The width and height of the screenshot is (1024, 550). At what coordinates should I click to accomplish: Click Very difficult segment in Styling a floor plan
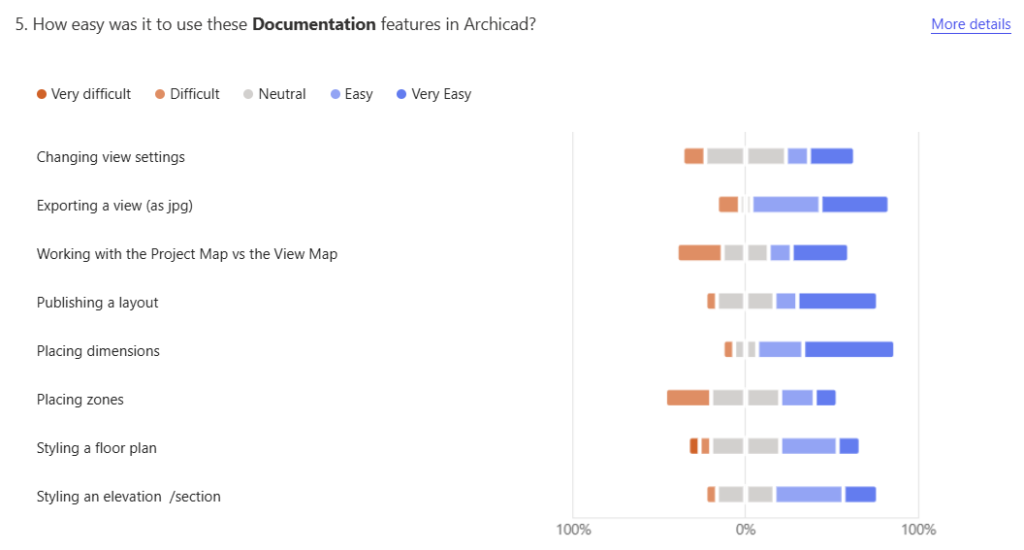click(694, 446)
